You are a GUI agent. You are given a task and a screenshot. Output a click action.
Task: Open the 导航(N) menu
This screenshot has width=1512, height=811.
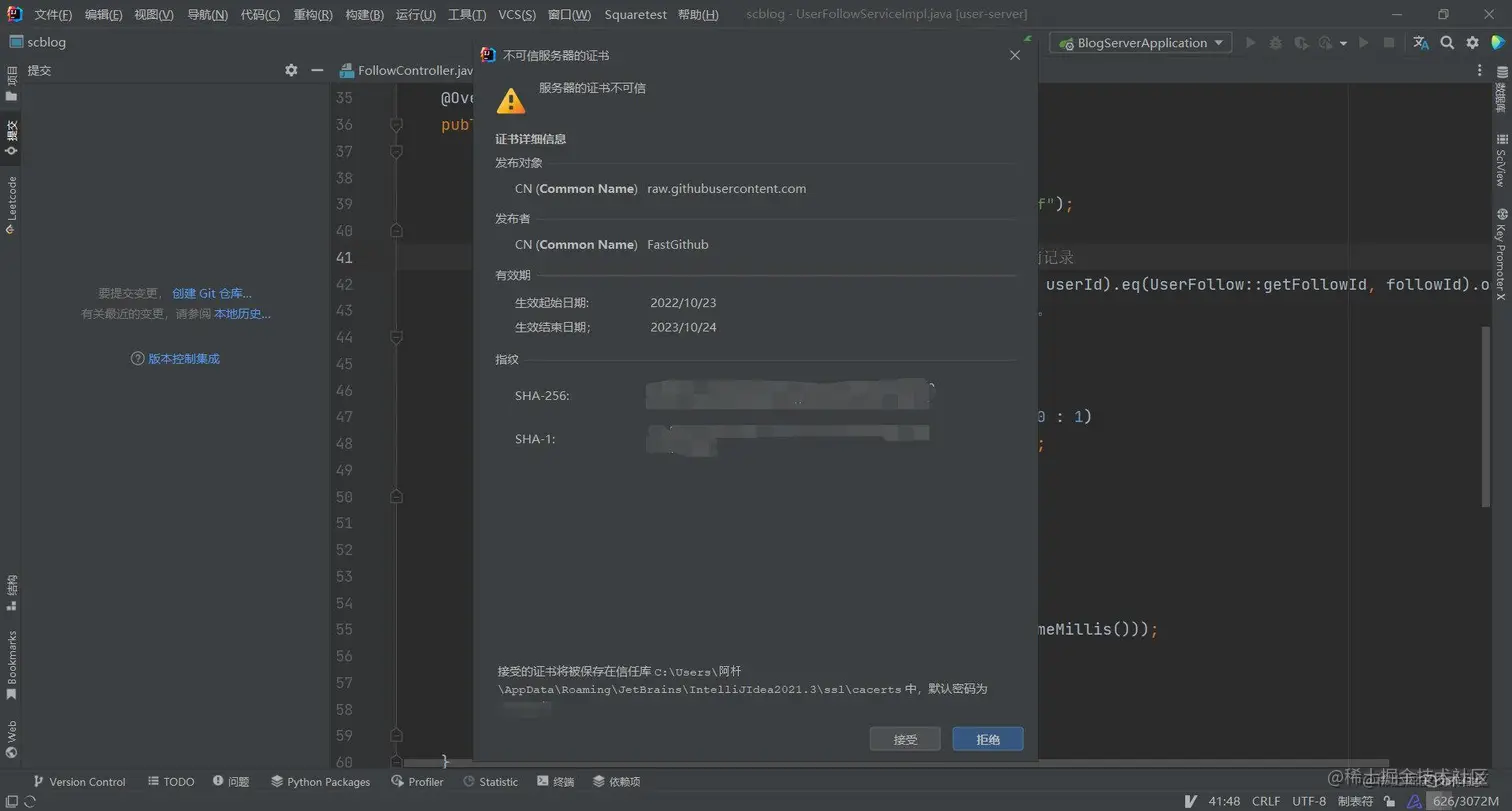208,15
